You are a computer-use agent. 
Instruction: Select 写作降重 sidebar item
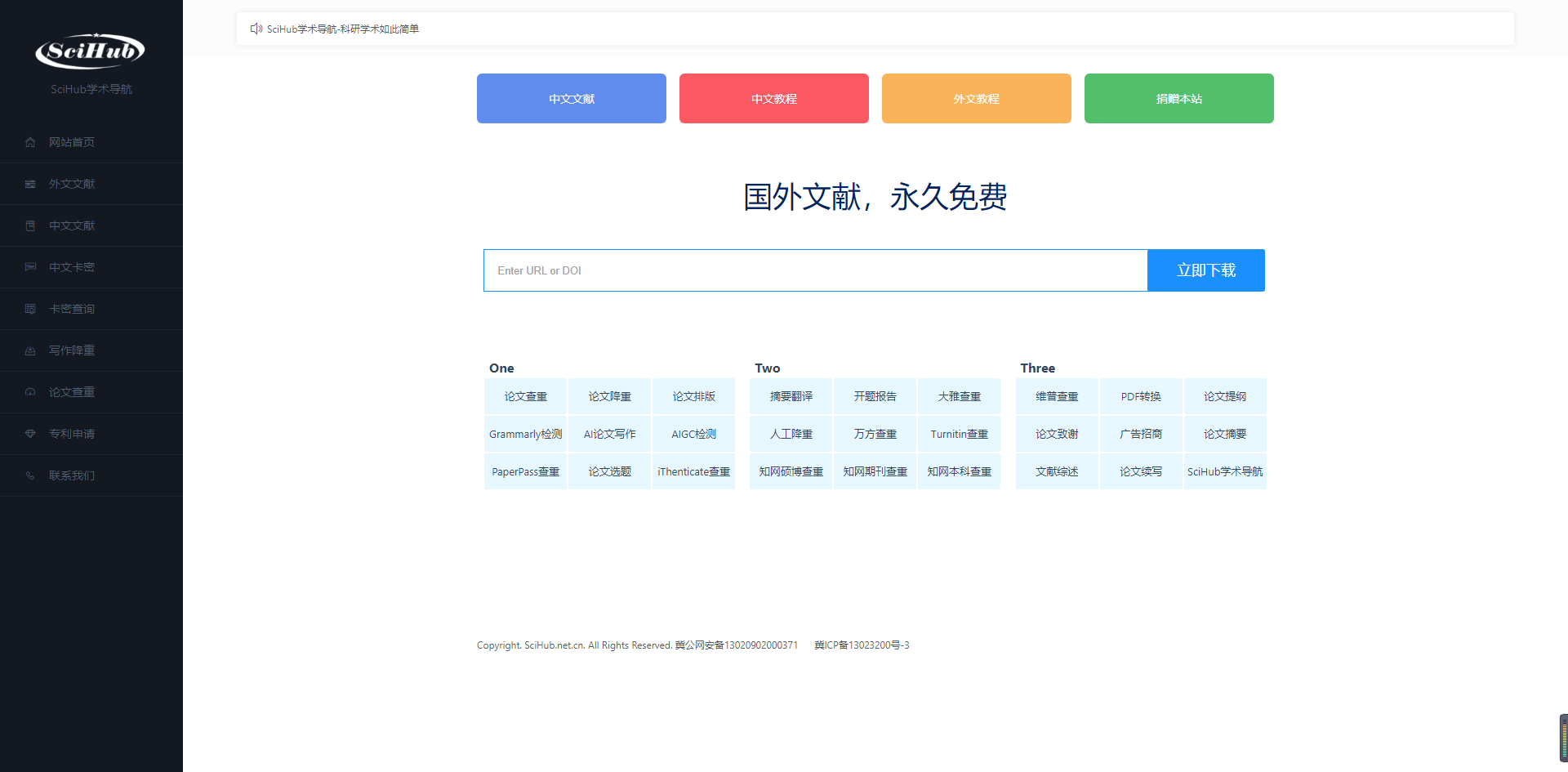pyautogui.click(x=91, y=350)
